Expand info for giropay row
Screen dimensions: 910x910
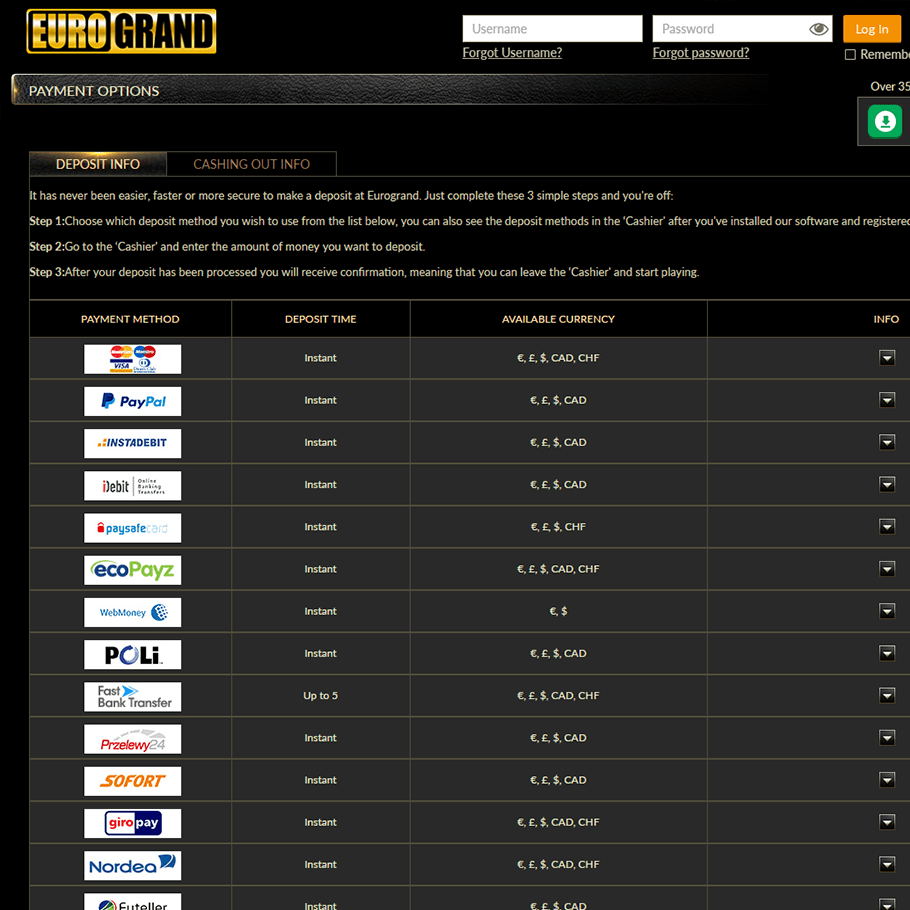click(887, 822)
